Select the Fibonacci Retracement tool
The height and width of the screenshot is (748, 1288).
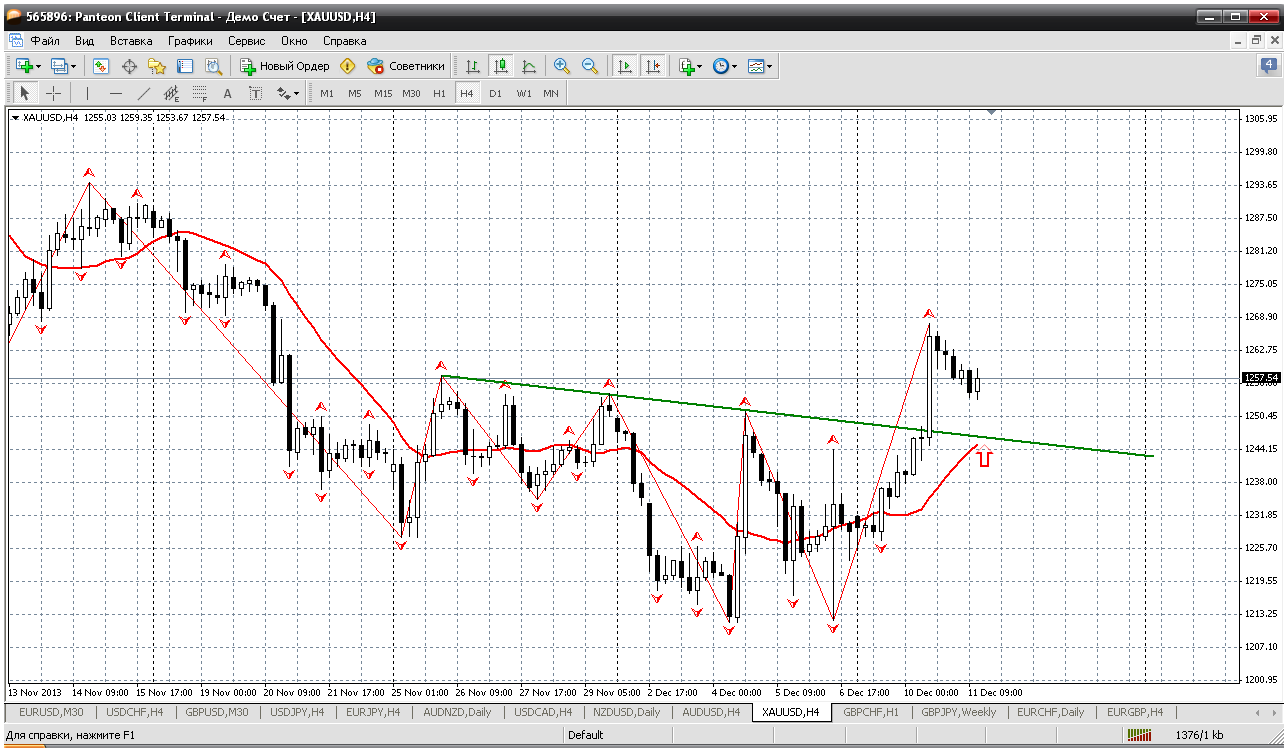(x=199, y=93)
